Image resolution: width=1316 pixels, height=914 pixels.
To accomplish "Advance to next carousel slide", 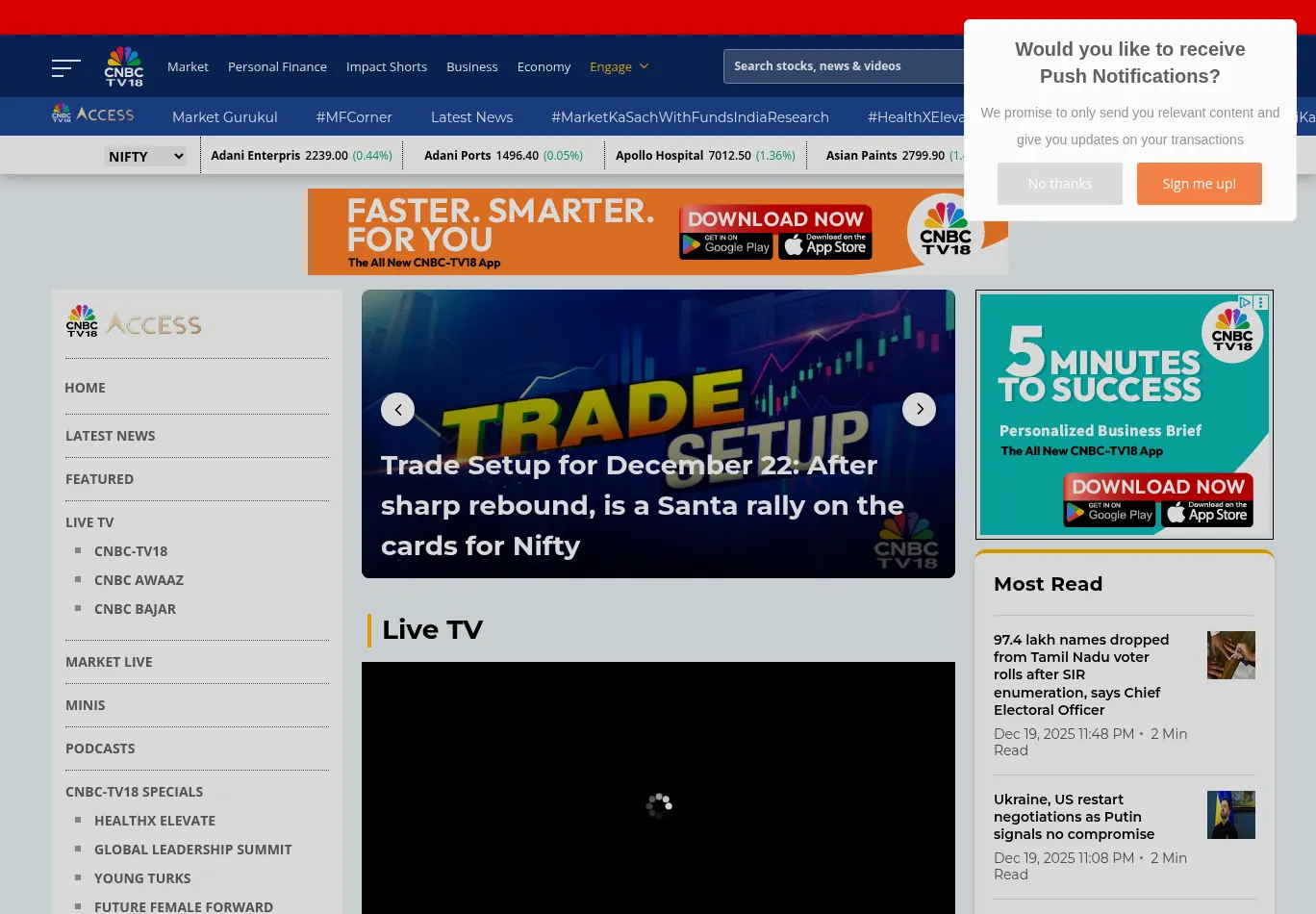I will coord(919,409).
